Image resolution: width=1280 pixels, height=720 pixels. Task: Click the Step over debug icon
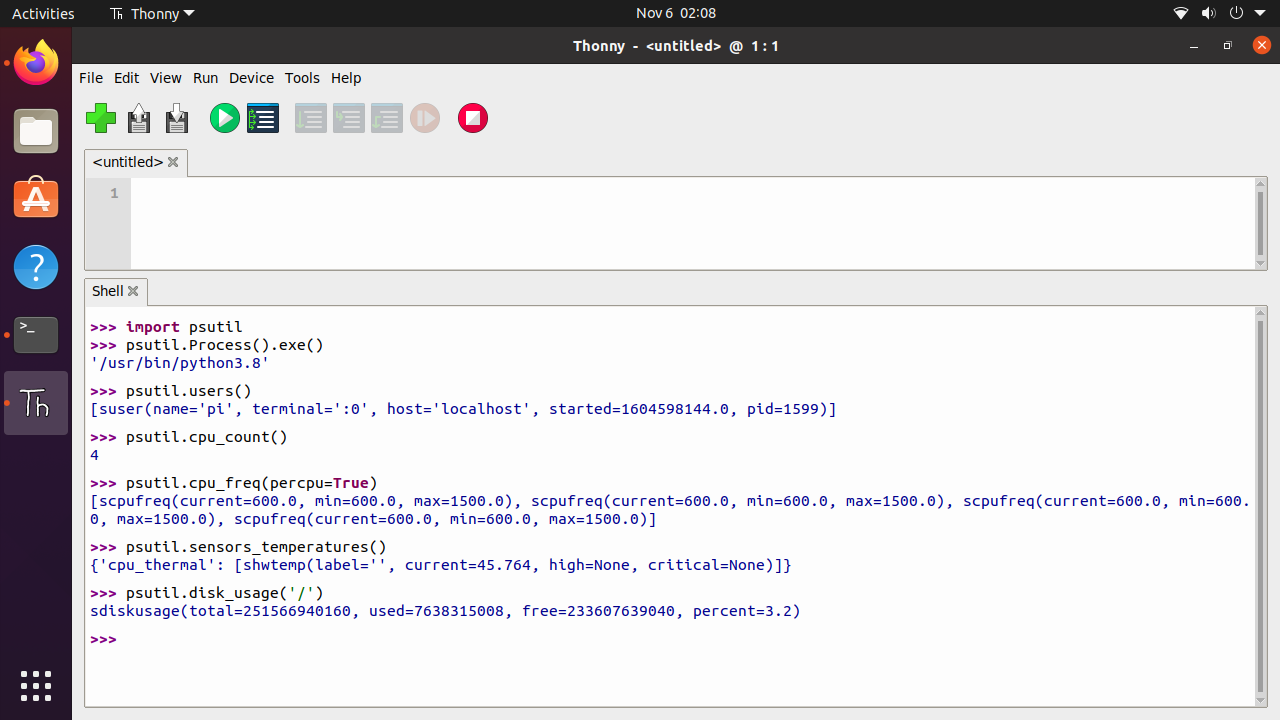pos(311,118)
